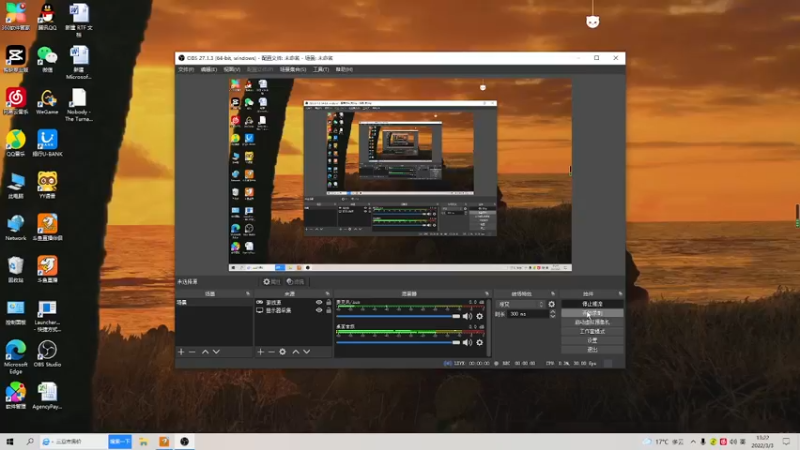Viewport: 800px width, 450px height.
Task: Open source properties gear in sources toolbar
Action: click(x=283, y=352)
